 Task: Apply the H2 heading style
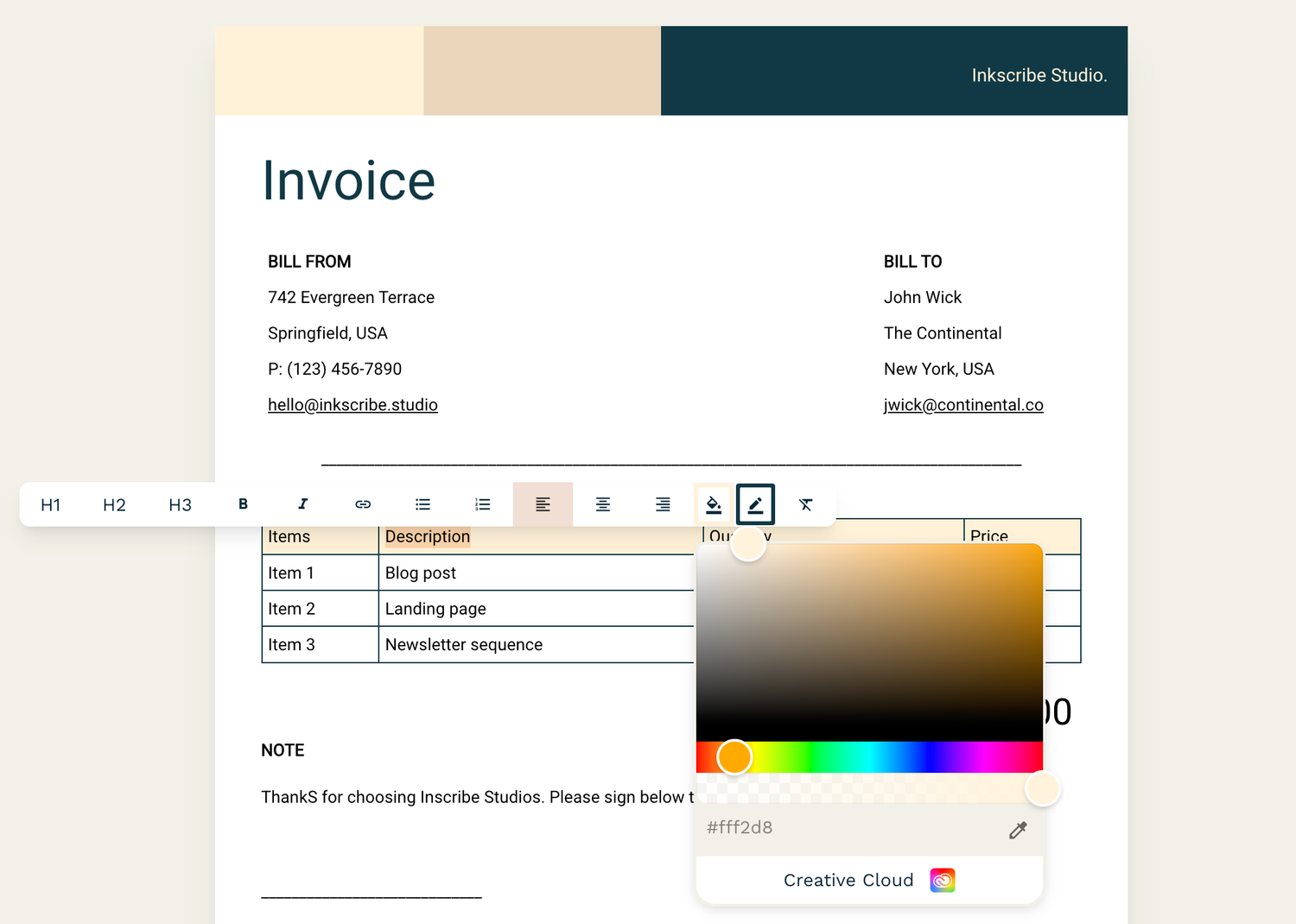pyautogui.click(x=114, y=504)
